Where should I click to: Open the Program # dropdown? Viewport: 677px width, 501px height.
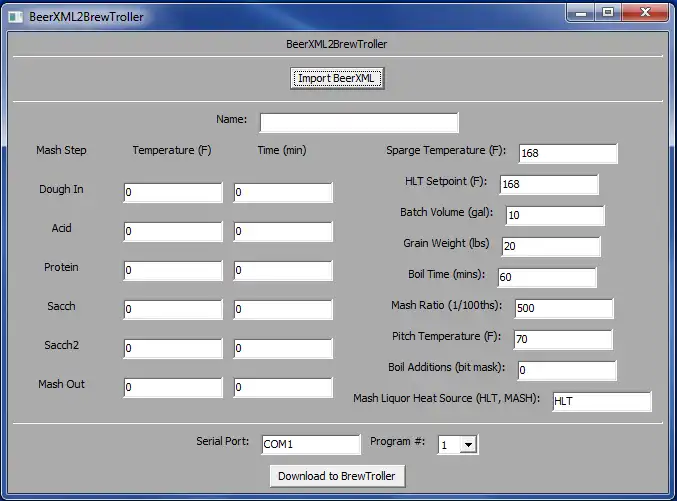pyautogui.click(x=468, y=444)
